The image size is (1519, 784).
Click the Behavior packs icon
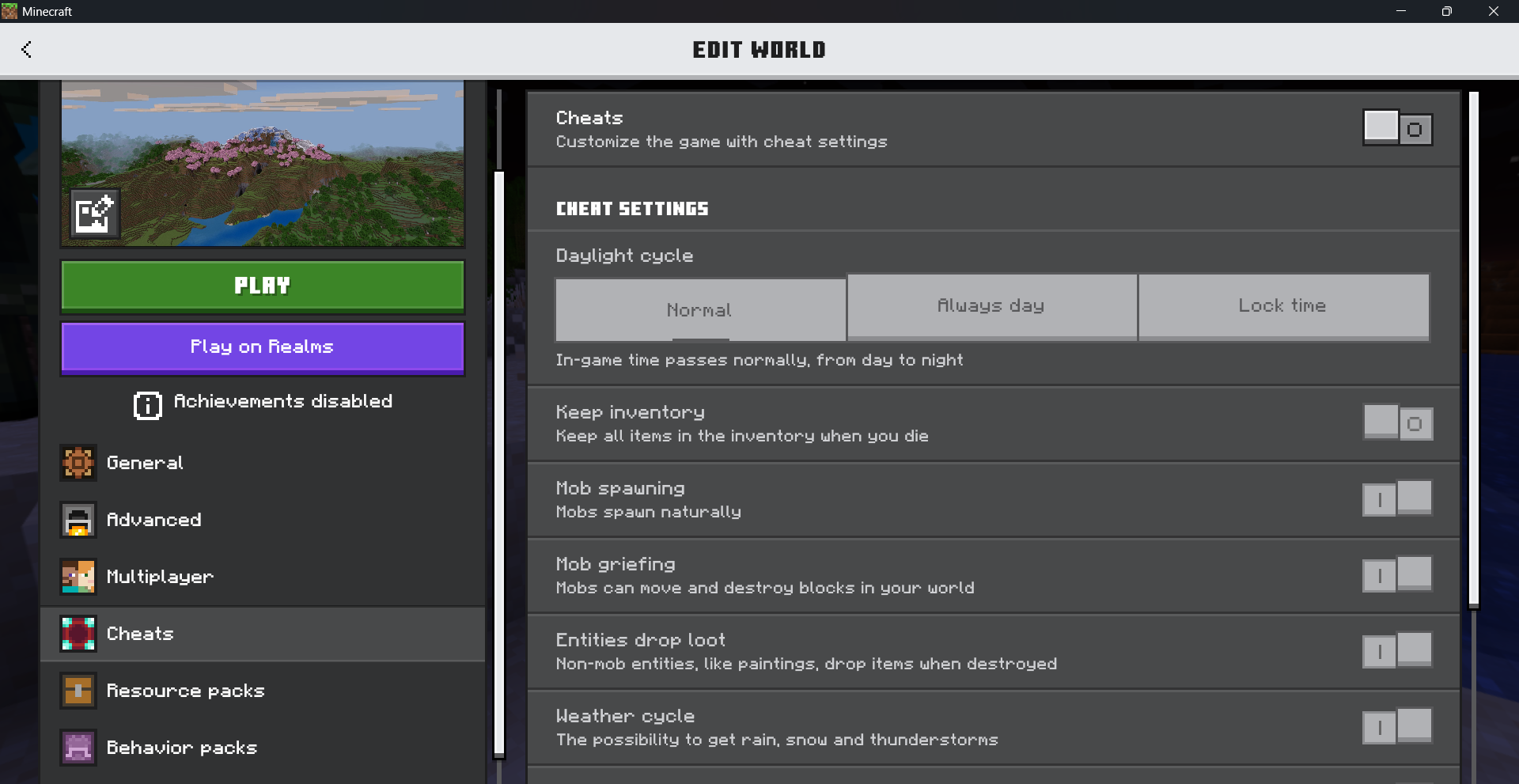[78, 748]
